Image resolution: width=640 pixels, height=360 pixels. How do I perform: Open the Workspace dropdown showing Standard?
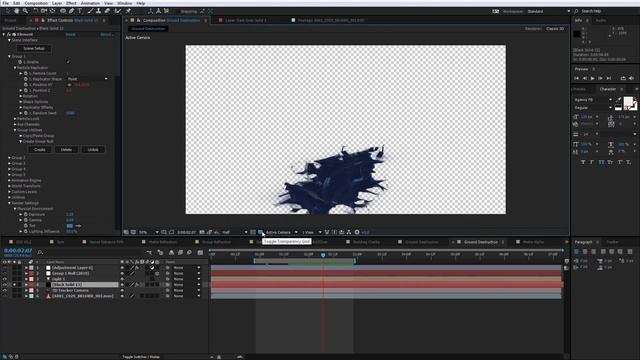point(549,11)
